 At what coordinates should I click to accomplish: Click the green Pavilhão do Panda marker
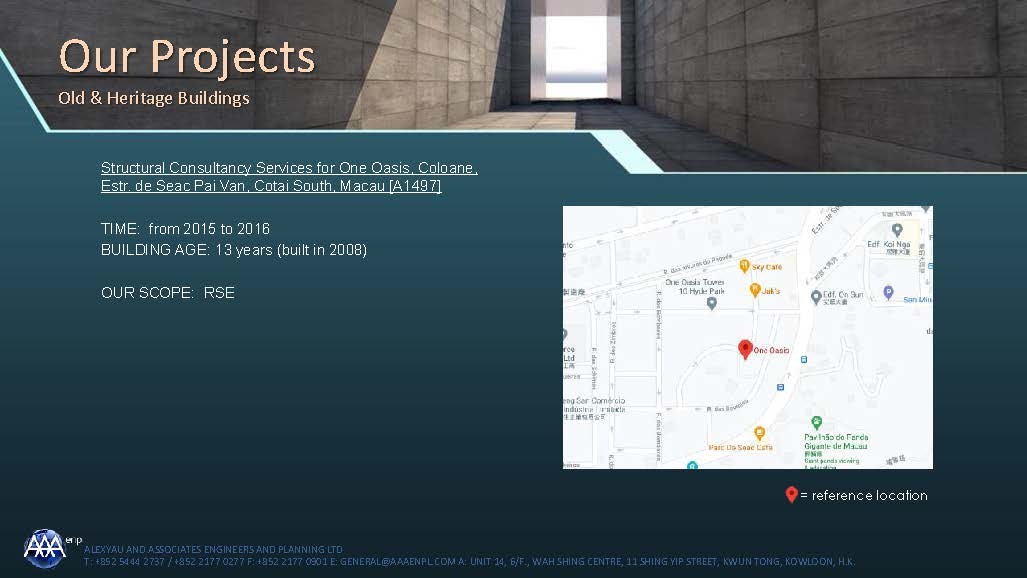click(x=816, y=422)
